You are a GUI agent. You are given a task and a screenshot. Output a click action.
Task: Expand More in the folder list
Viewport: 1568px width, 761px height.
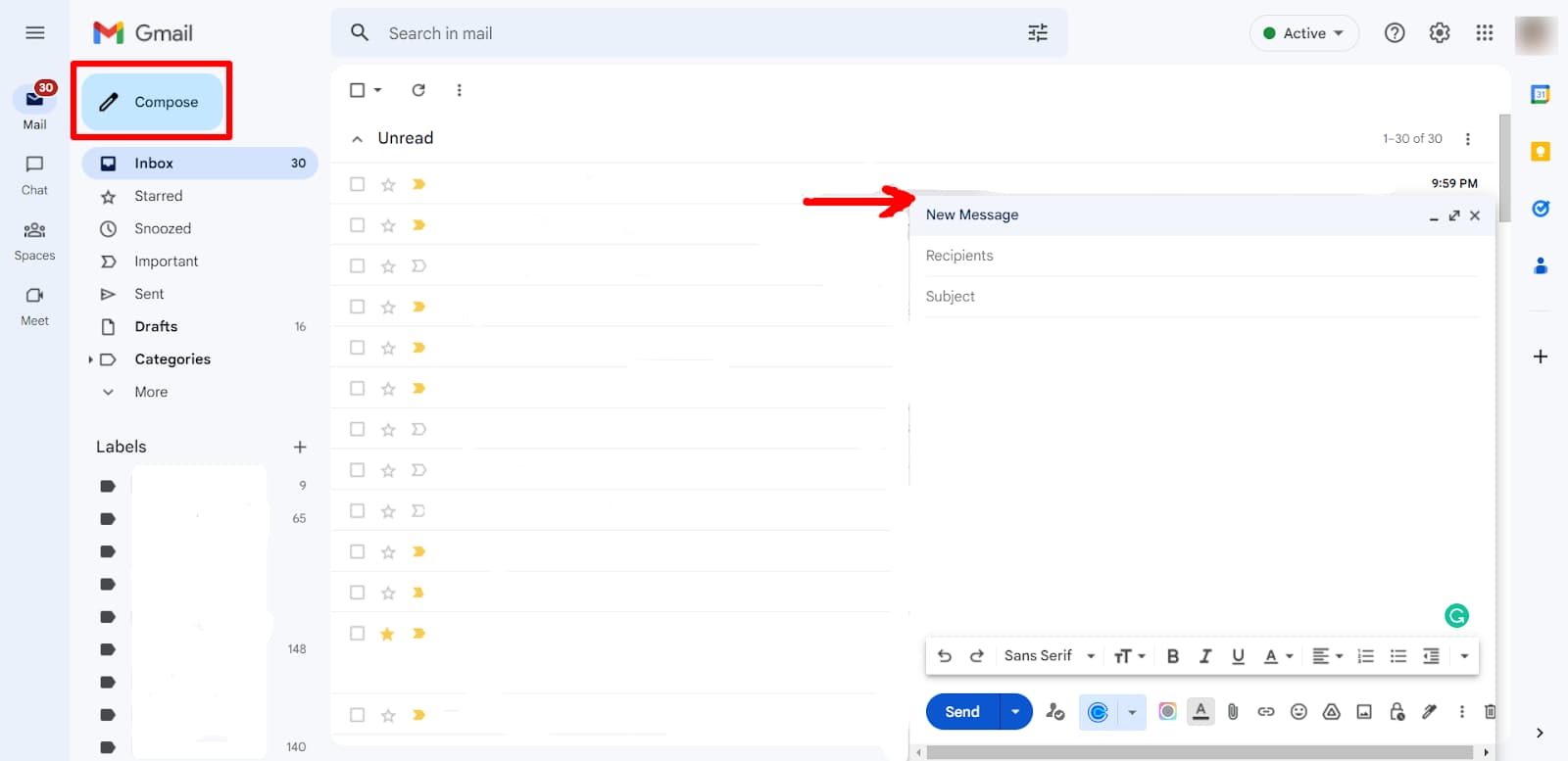(x=151, y=392)
